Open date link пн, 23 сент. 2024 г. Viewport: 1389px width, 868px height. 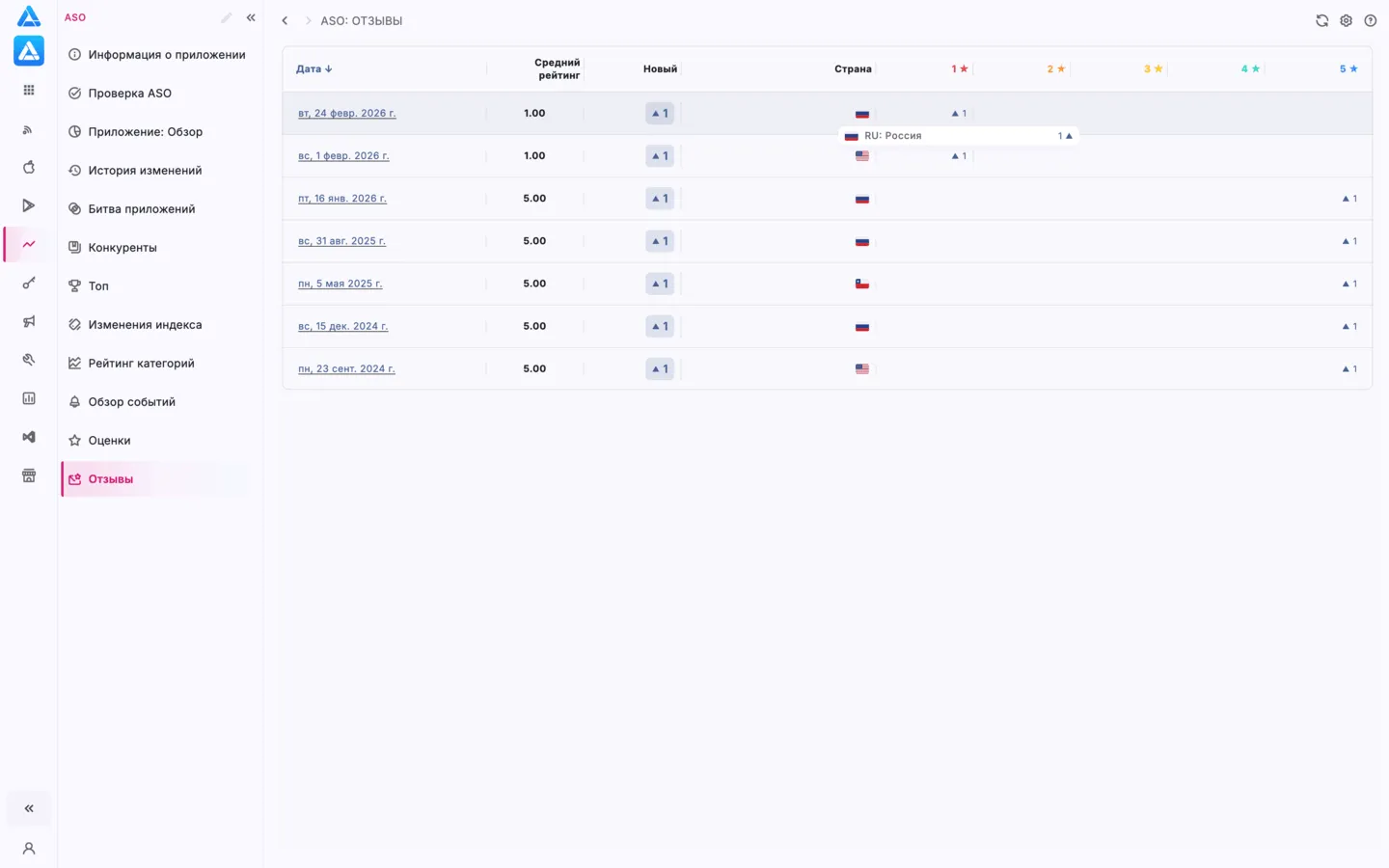coord(346,368)
